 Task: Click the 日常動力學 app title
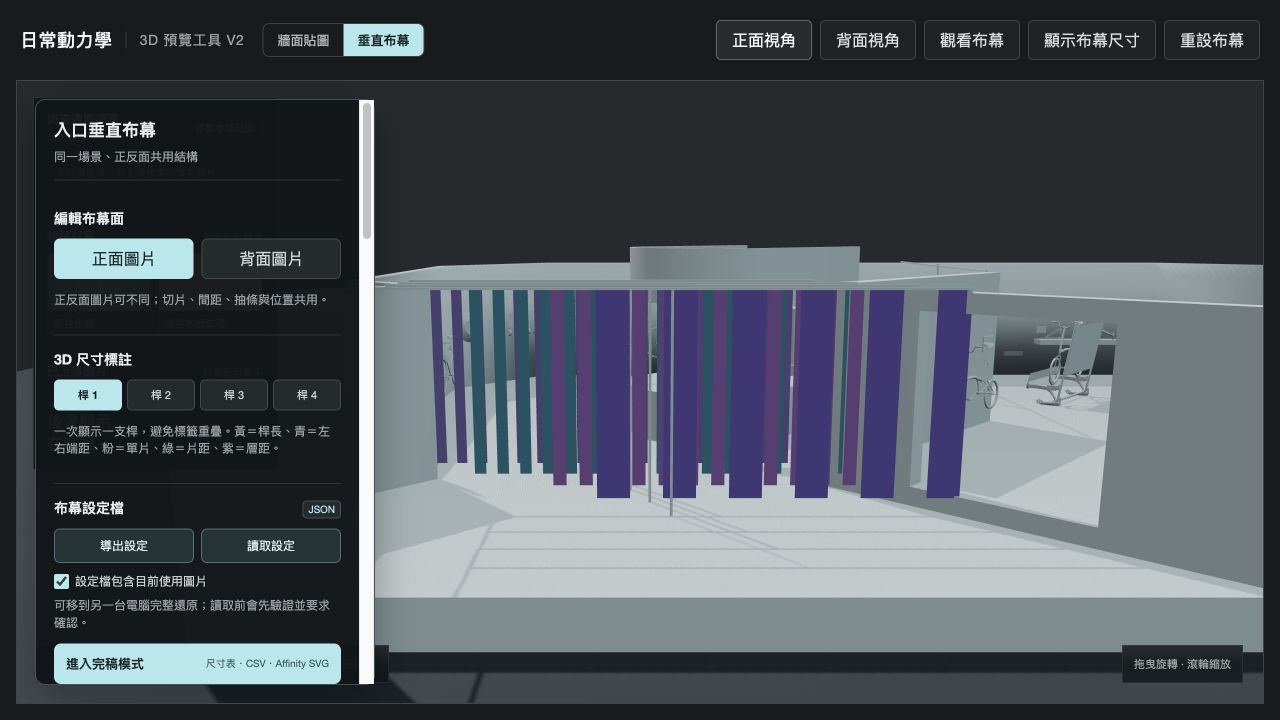(x=66, y=40)
